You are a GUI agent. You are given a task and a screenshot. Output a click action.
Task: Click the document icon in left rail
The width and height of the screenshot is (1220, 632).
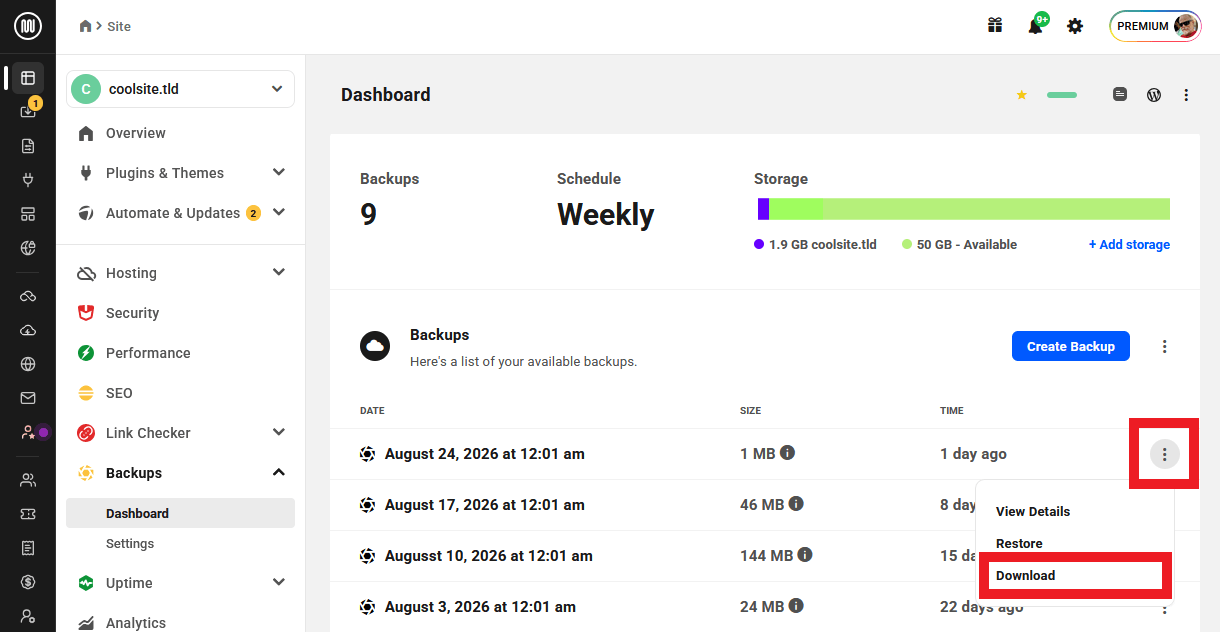(x=28, y=146)
